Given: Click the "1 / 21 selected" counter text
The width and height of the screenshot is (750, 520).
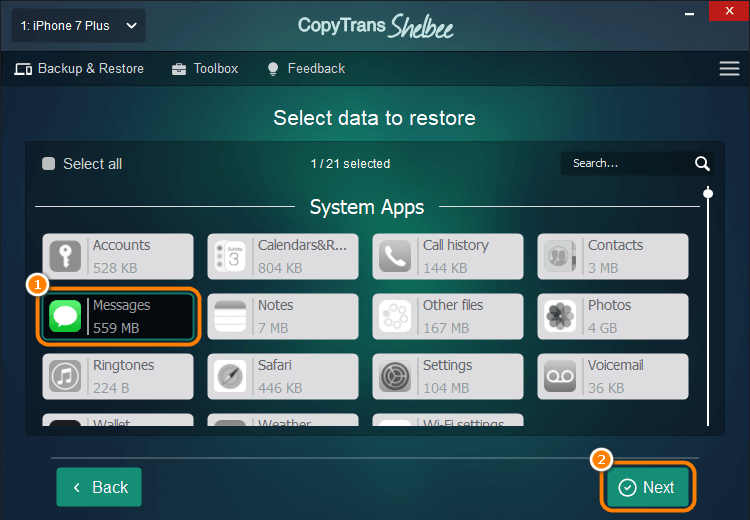Looking at the screenshot, I should 350,164.
